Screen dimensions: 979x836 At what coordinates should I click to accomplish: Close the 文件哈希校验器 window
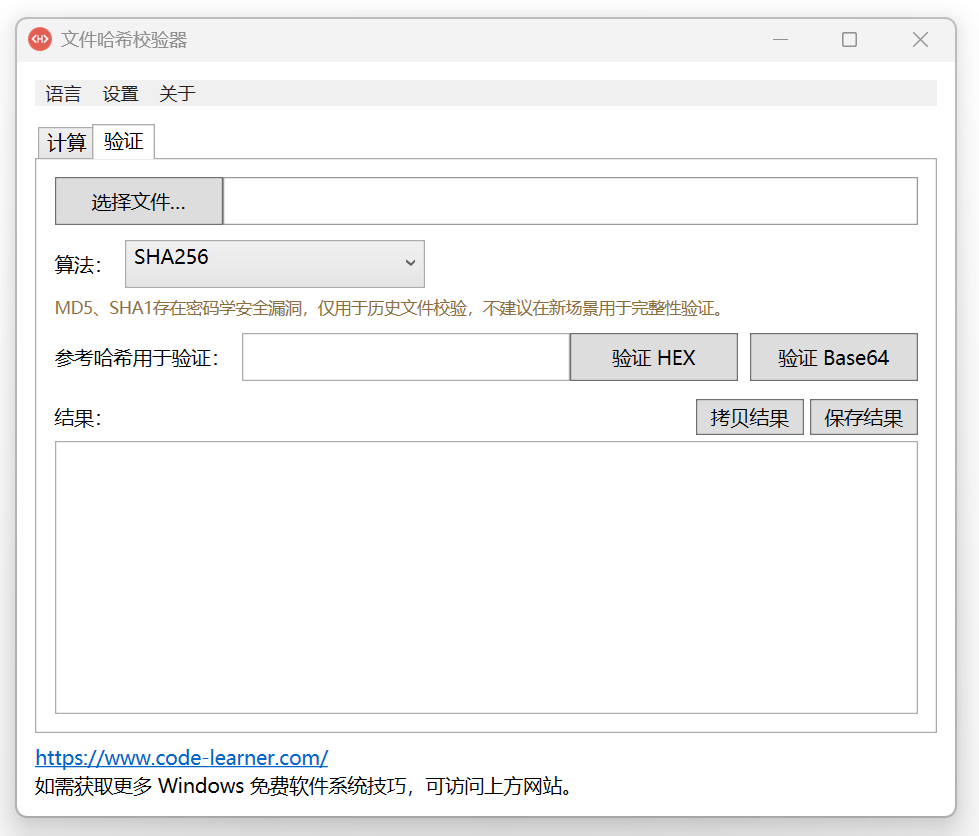tap(920, 39)
